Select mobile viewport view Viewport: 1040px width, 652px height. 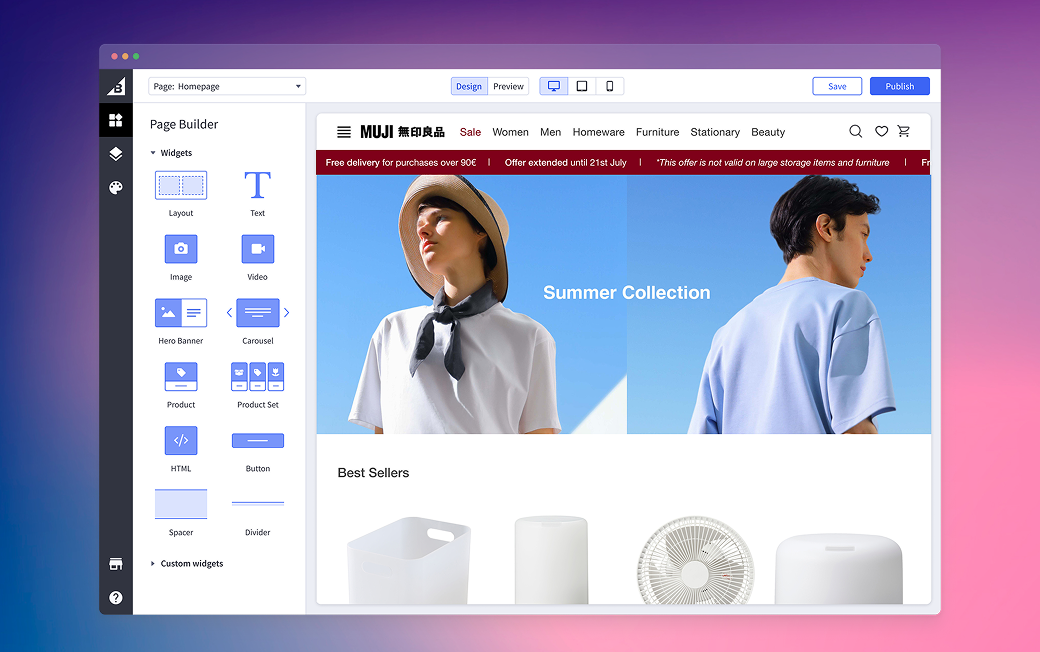[x=610, y=86]
